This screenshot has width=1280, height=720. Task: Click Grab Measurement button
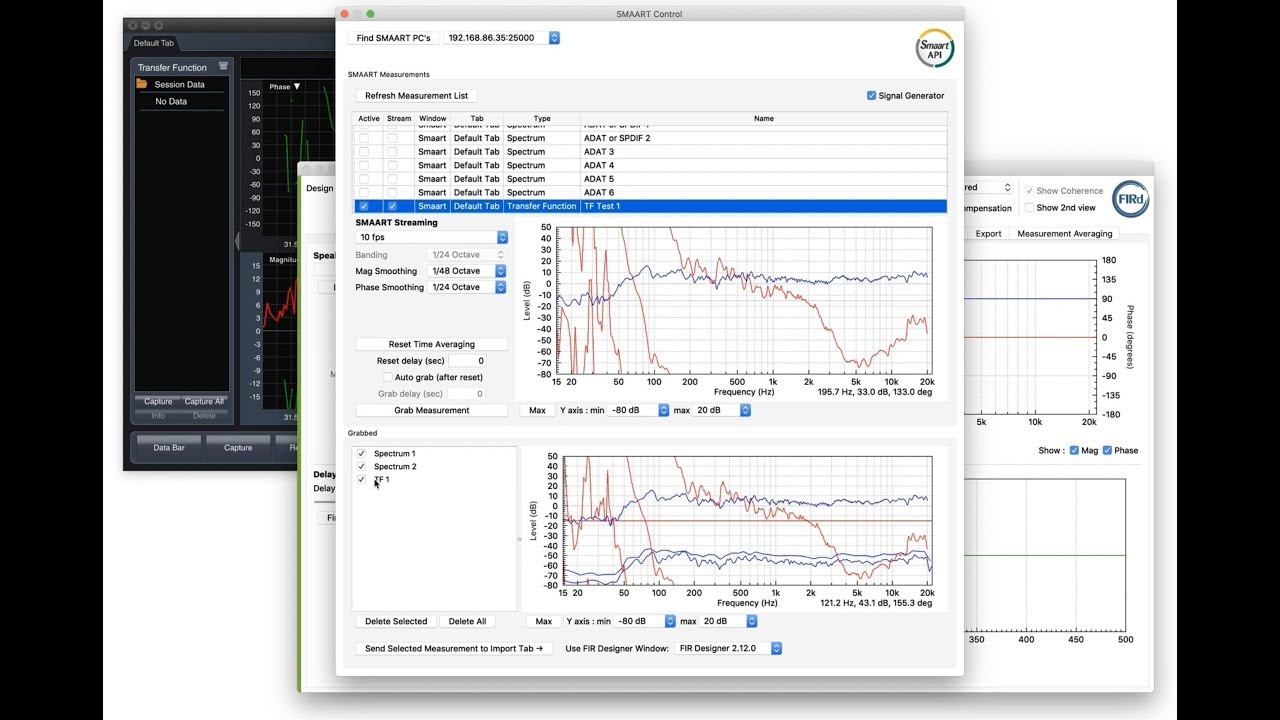pos(432,410)
